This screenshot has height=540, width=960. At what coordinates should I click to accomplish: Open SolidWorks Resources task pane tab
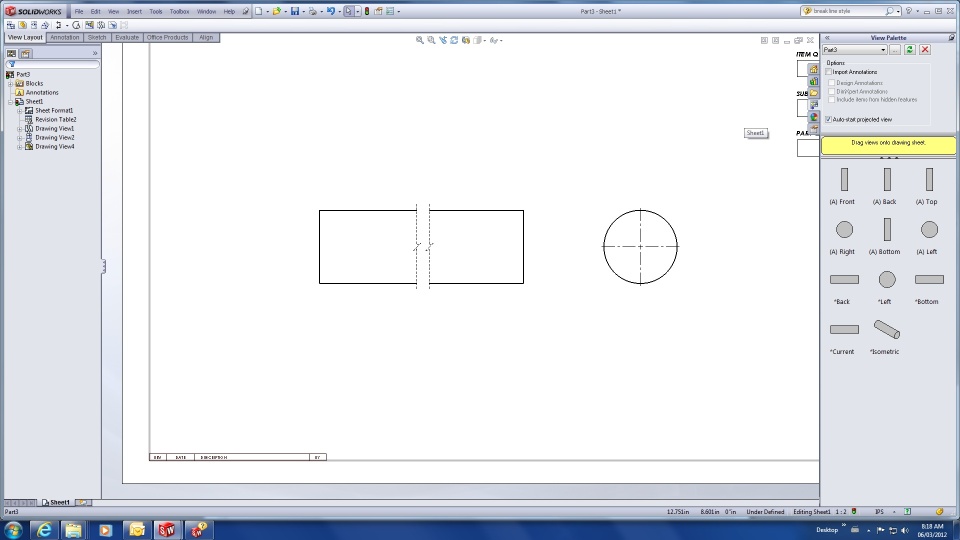[x=814, y=70]
